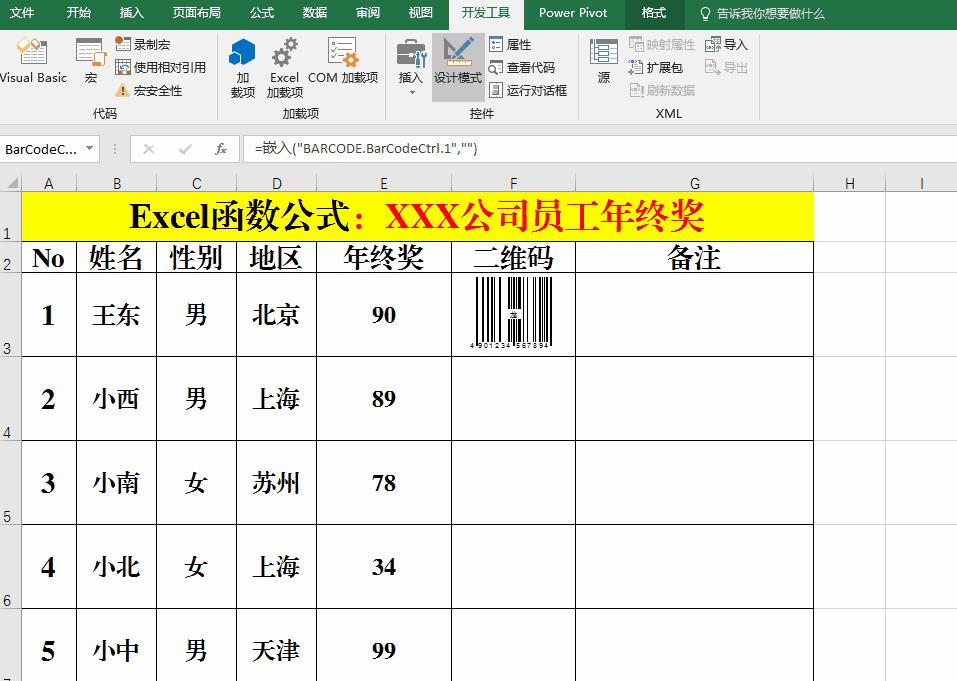Switch to the 数据 tab
Screen dimensions: 957x681
pos(315,13)
